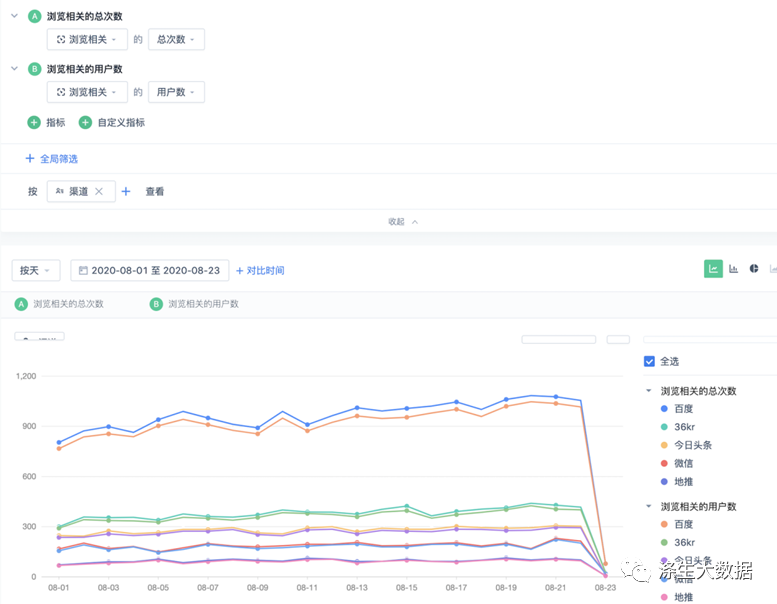Open 总次数 measure dropdown
Screen dimensions: 777x604
(176, 40)
